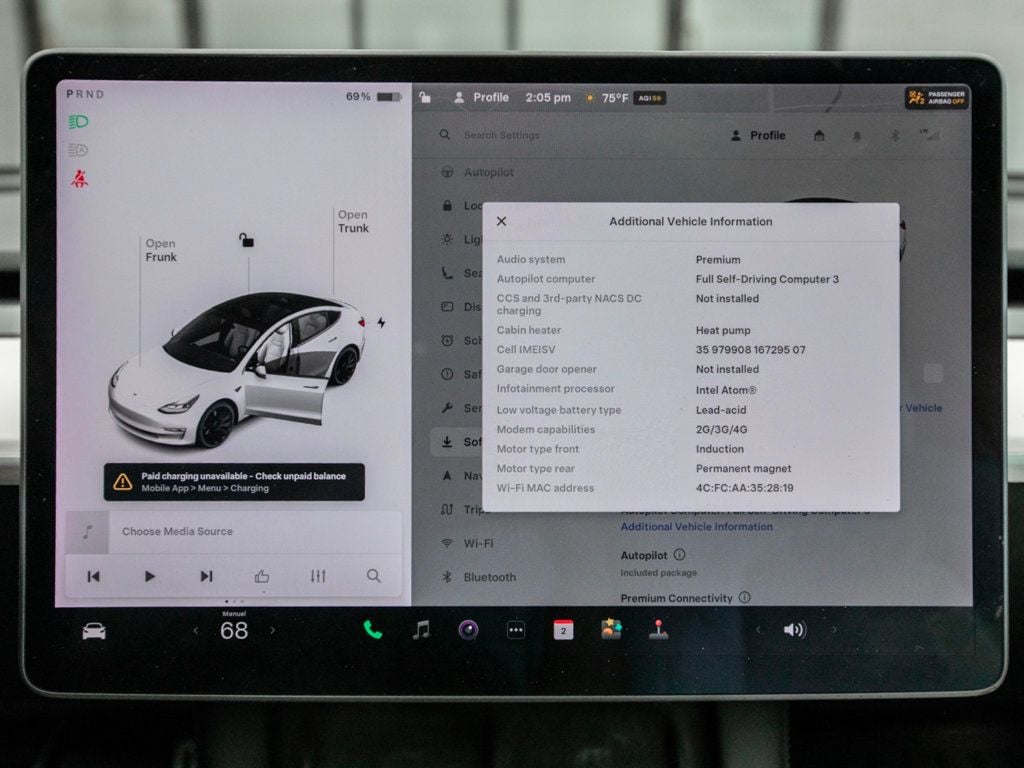Tap the 2:05 pm clock
Screen dimensions: 1024x768
[548, 98]
